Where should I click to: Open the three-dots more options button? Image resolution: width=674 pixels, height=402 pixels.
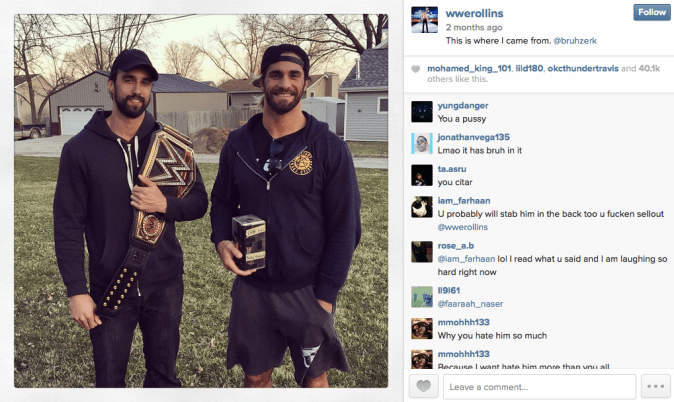656,386
